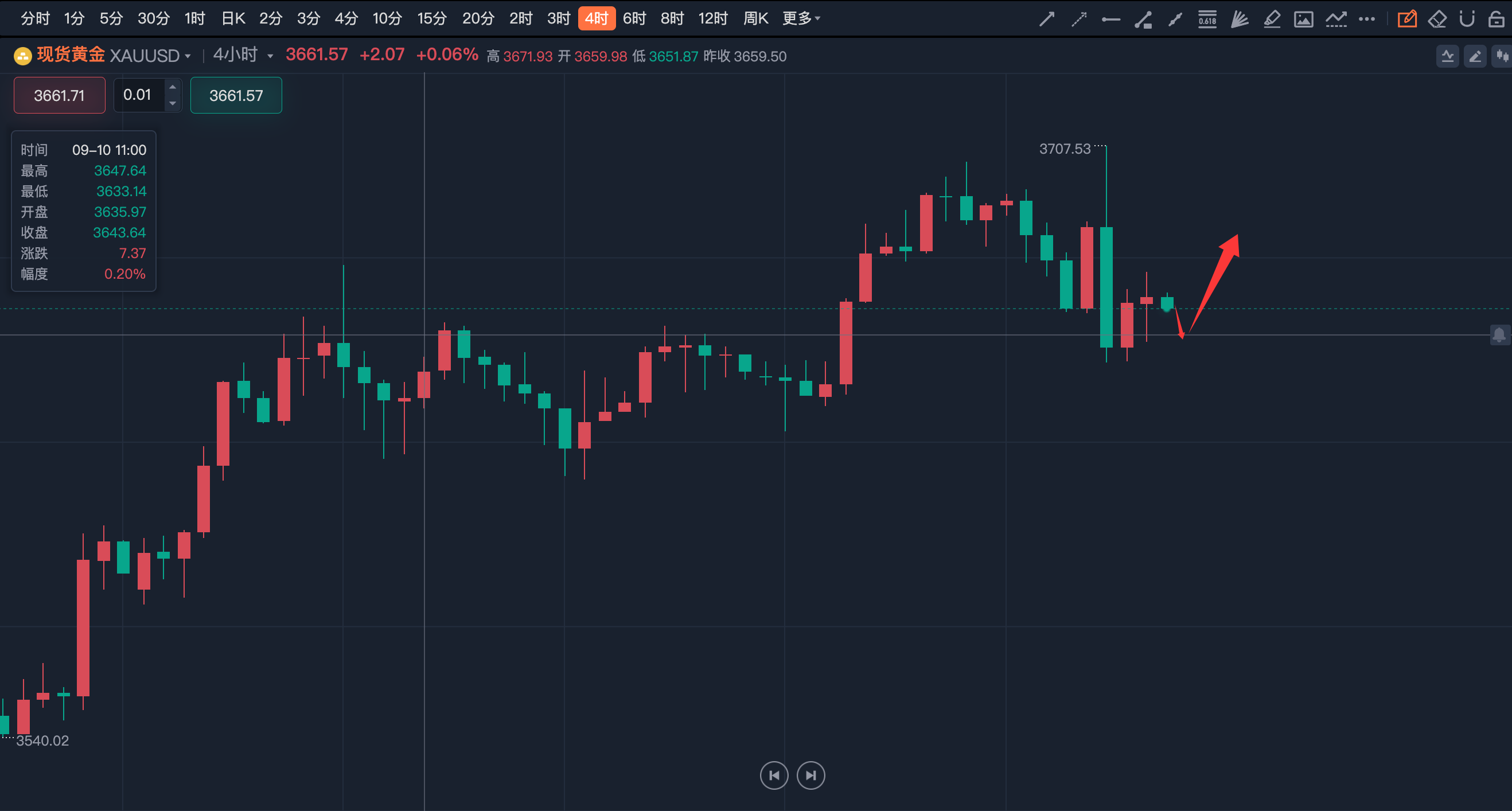Screen dimensions: 1512x811
Task: Click the 3661.71 sell price button
Action: click(59, 95)
